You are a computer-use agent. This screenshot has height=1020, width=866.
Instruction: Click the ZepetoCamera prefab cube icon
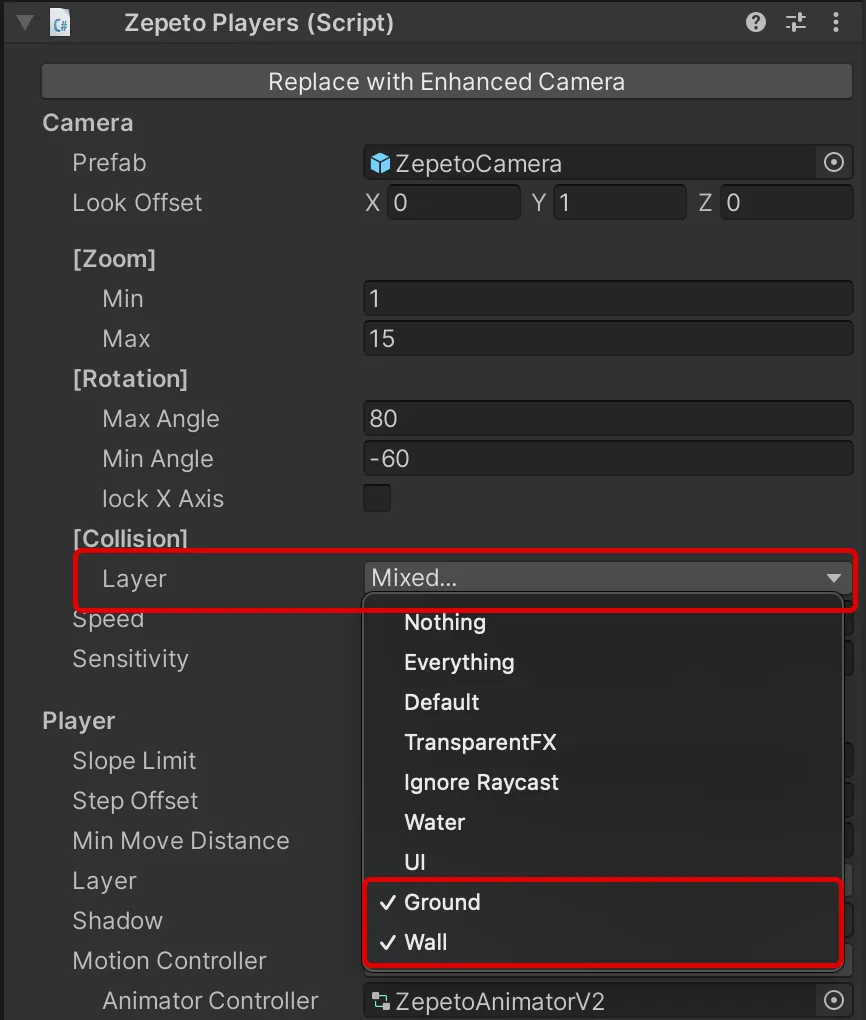[x=379, y=163]
